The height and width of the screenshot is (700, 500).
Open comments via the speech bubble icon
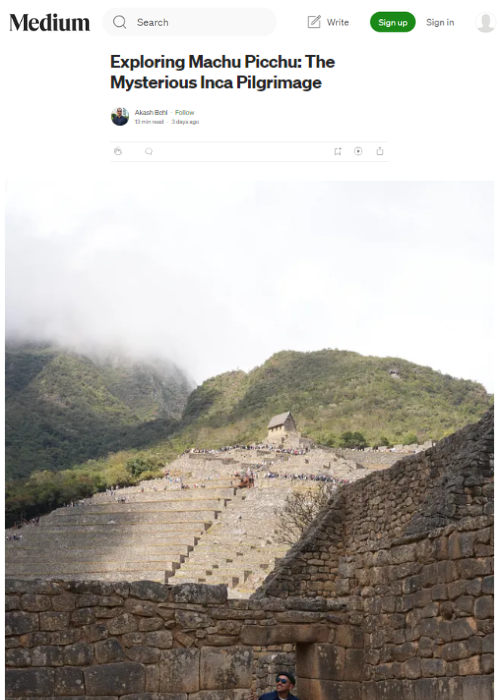click(149, 151)
